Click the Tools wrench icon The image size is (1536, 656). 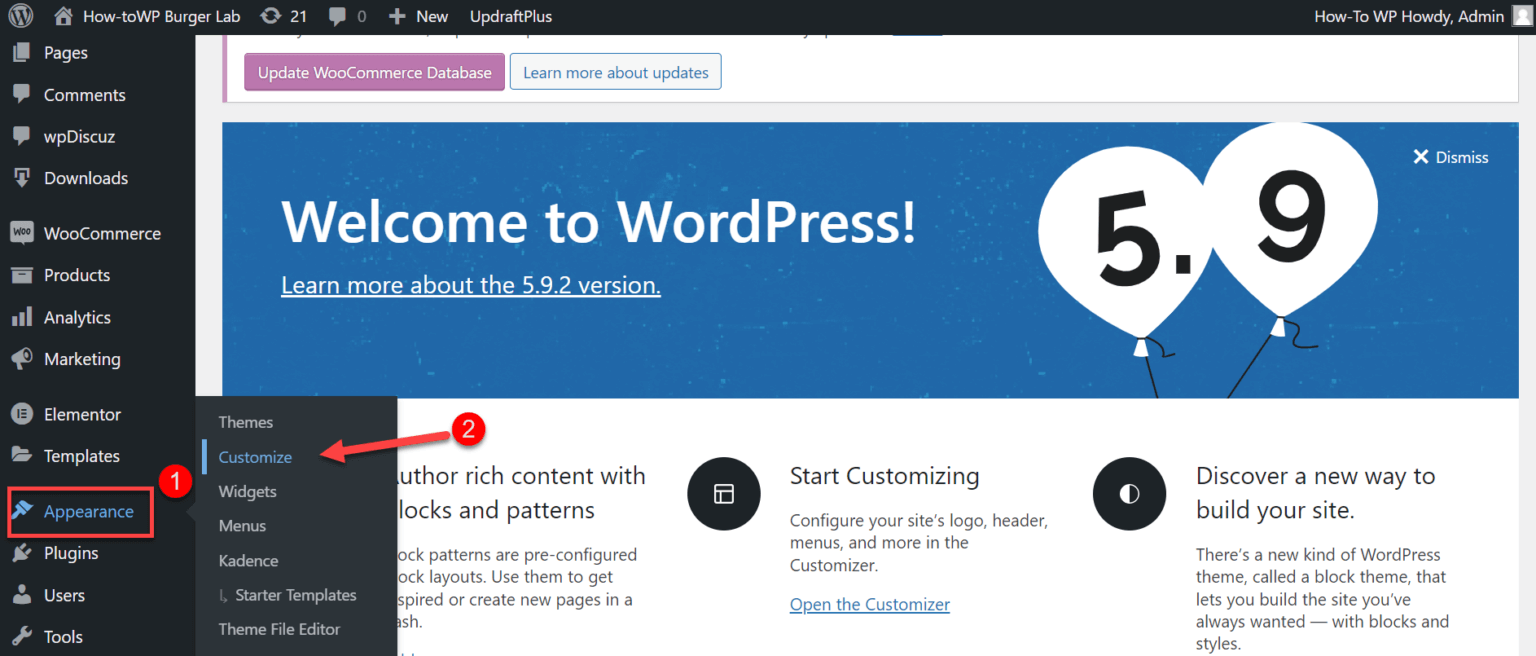pyautogui.click(x=21, y=637)
